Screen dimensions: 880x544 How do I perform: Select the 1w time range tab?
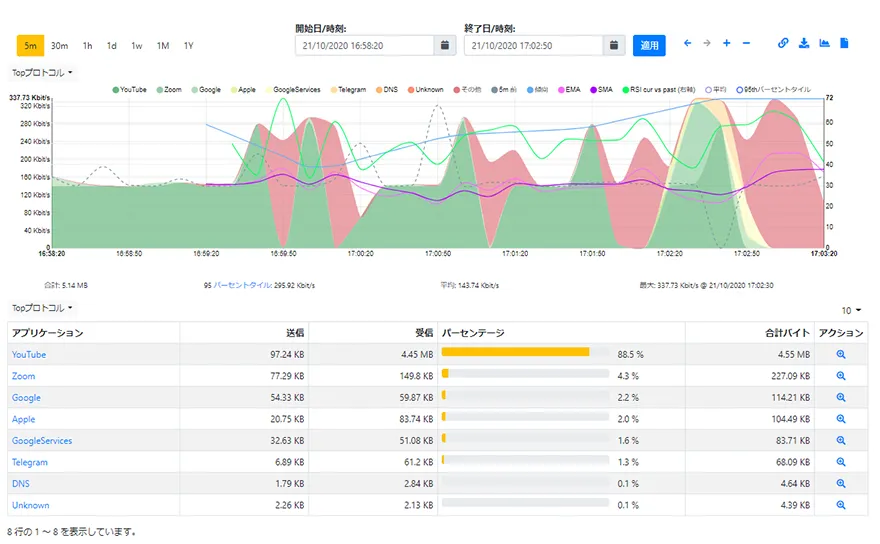137,45
